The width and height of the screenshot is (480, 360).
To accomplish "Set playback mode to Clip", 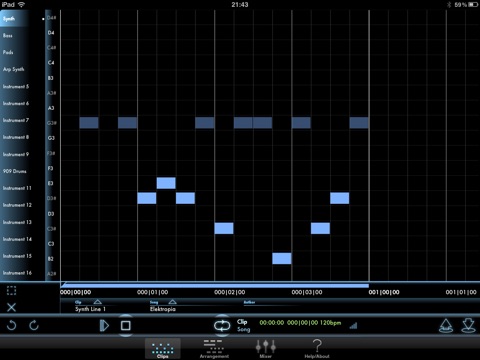I will click(x=242, y=322).
